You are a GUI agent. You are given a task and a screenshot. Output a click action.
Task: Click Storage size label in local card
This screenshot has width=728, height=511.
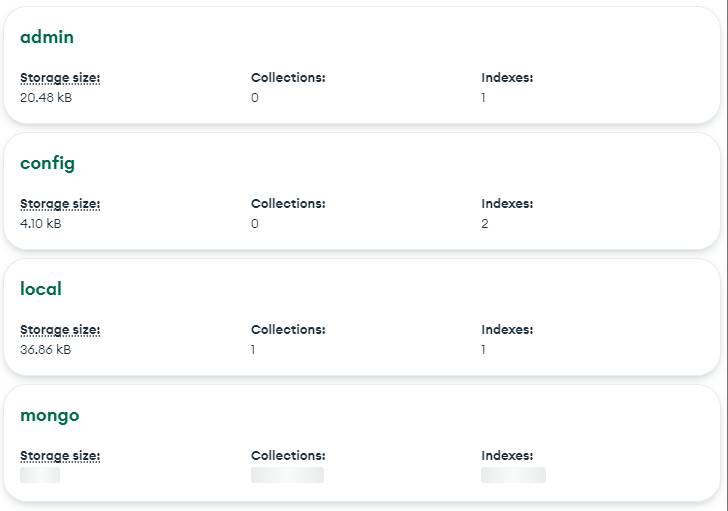(60, 330)
